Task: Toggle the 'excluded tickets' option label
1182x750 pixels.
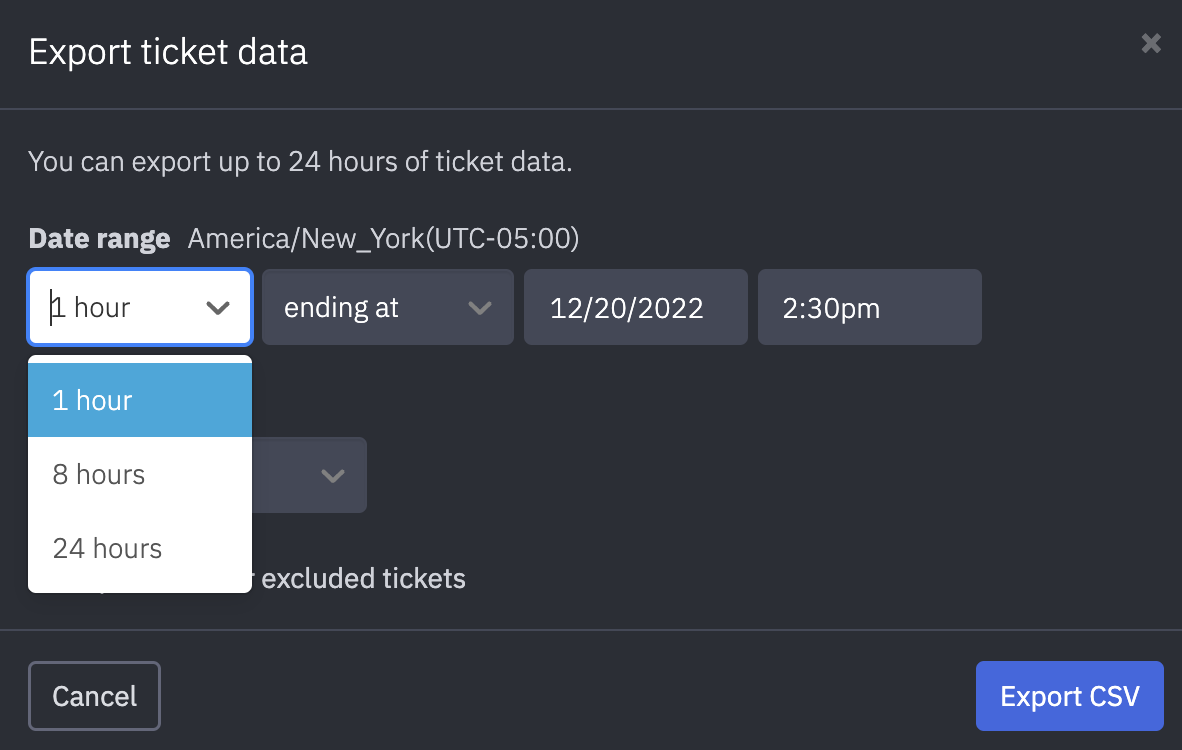Action: (x=364, y=578)
